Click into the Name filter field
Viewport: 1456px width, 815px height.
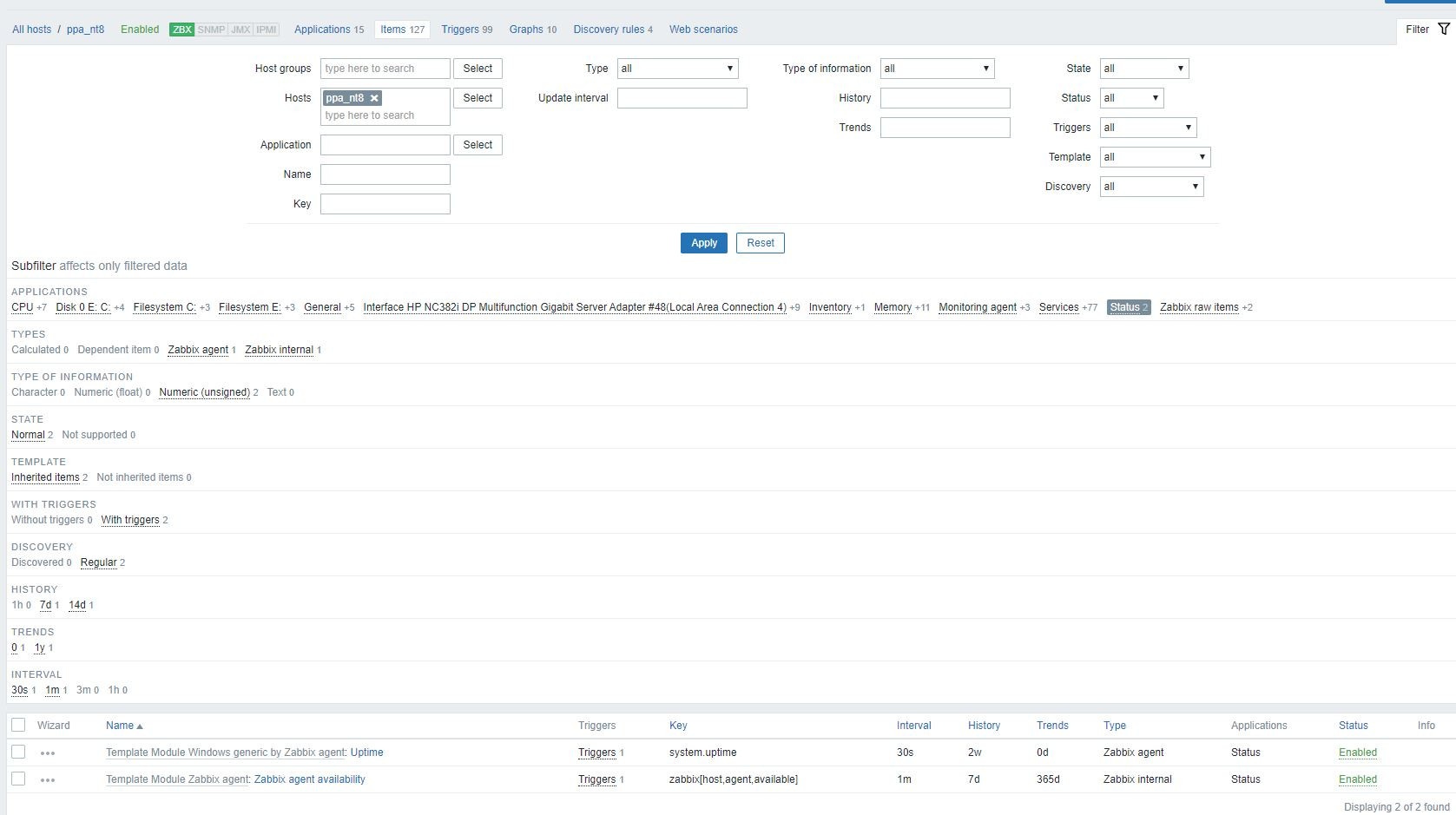(x=385, y=174)
